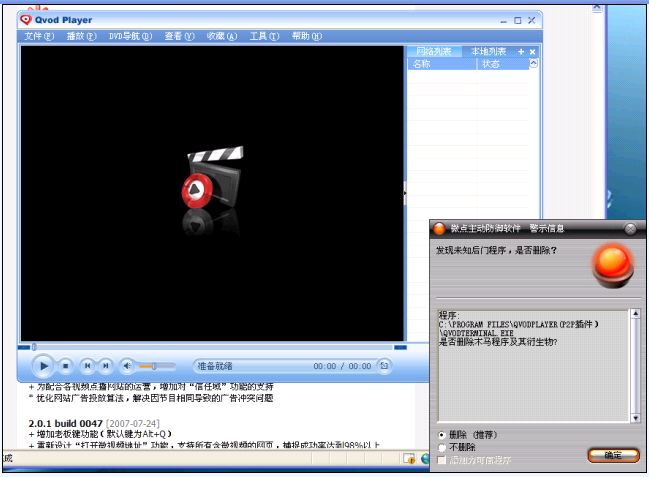The image size is (649, 477).
Task: Add item with playlist plus icon
Action: pyautogui.click(x=521, y=52)
